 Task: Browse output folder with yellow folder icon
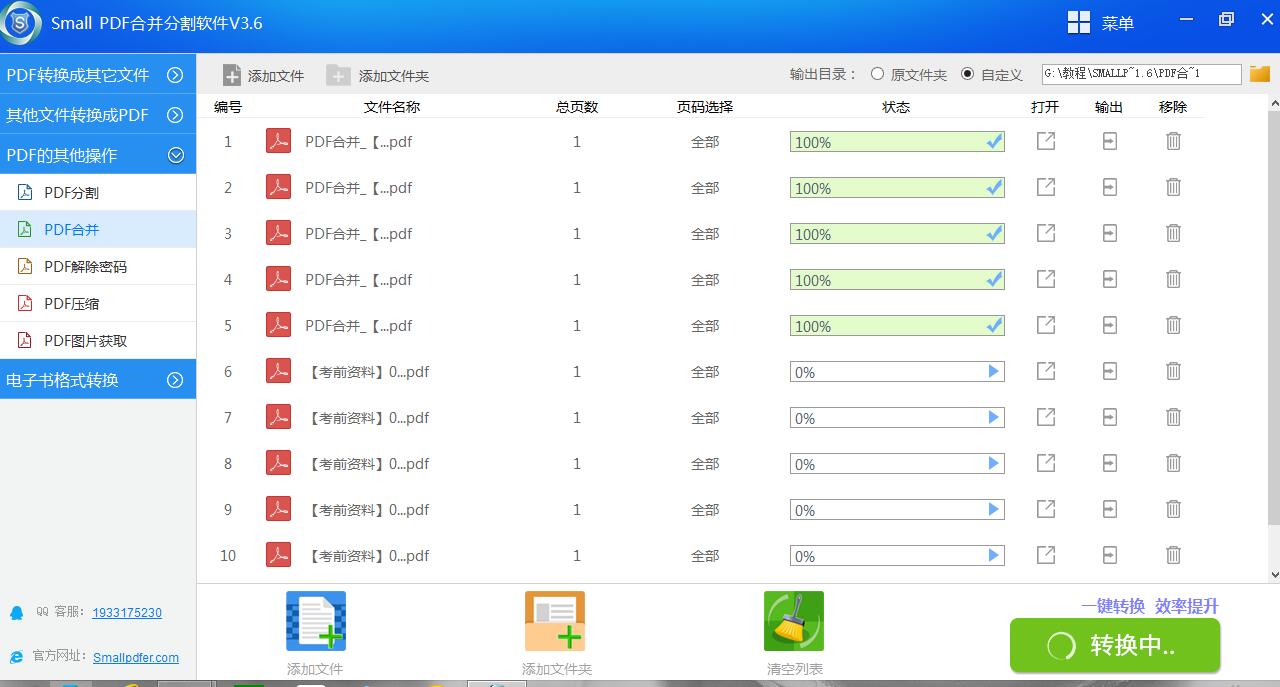tap(1259, 74)
